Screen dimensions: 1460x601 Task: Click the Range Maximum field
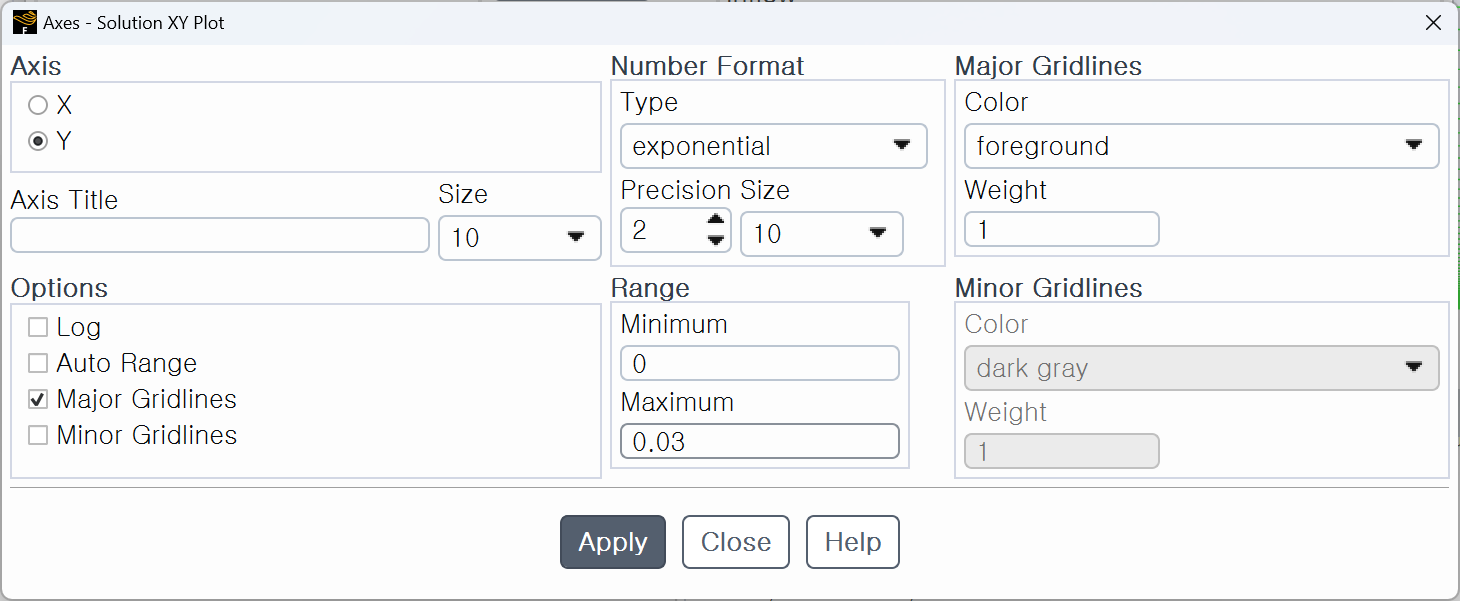coord(759,441)
